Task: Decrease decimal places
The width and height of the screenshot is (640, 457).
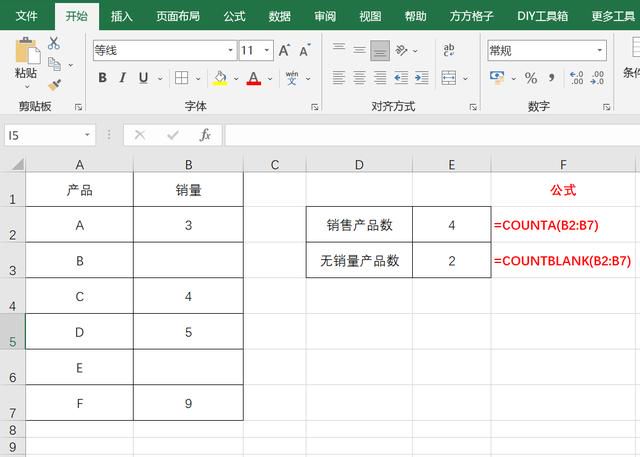Action: [x=597, y=78]
